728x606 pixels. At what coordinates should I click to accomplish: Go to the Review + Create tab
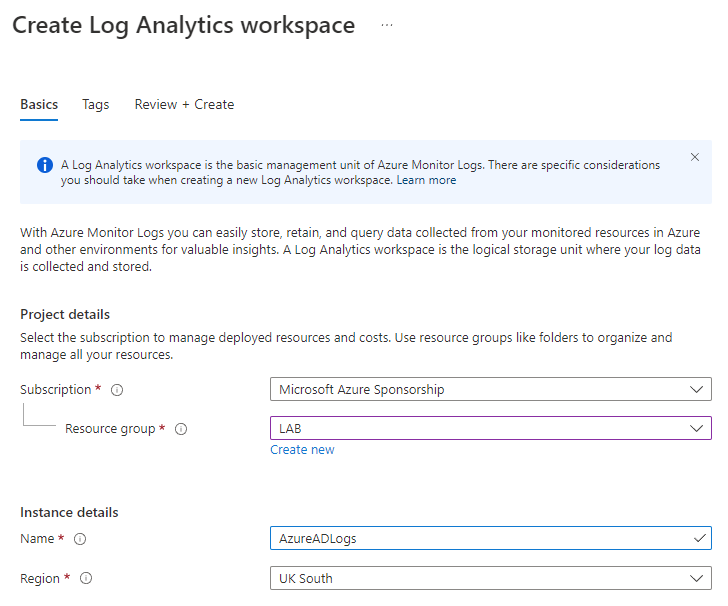coord(184,104)
